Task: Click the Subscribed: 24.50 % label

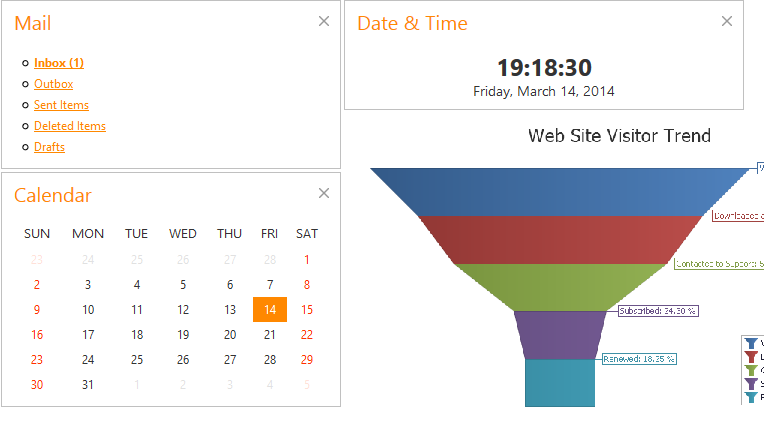Action: coord(658,311)
